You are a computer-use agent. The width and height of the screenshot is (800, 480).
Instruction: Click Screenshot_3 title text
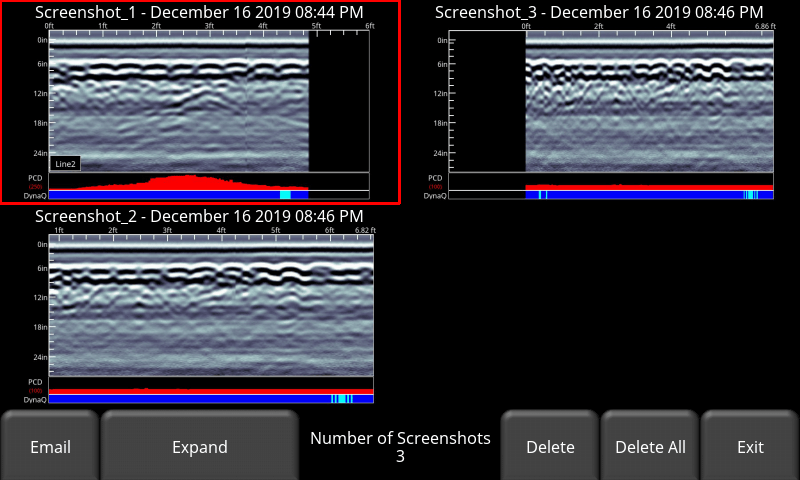coord(599,12)
